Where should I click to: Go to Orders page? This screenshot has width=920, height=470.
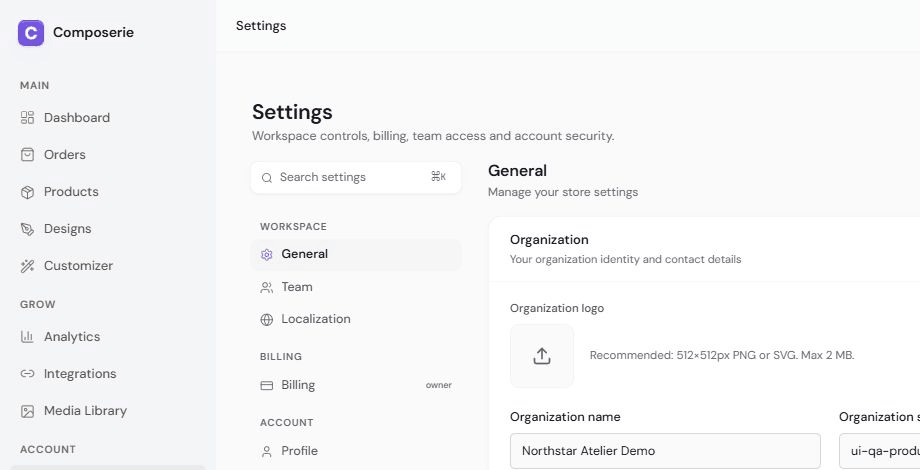coord(109,154)
